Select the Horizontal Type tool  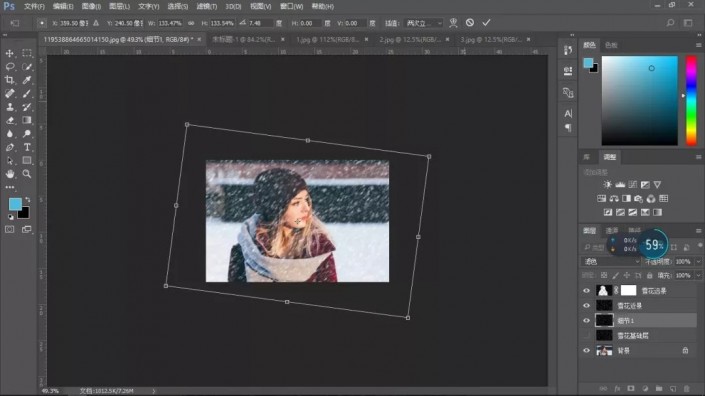point(27,147)
